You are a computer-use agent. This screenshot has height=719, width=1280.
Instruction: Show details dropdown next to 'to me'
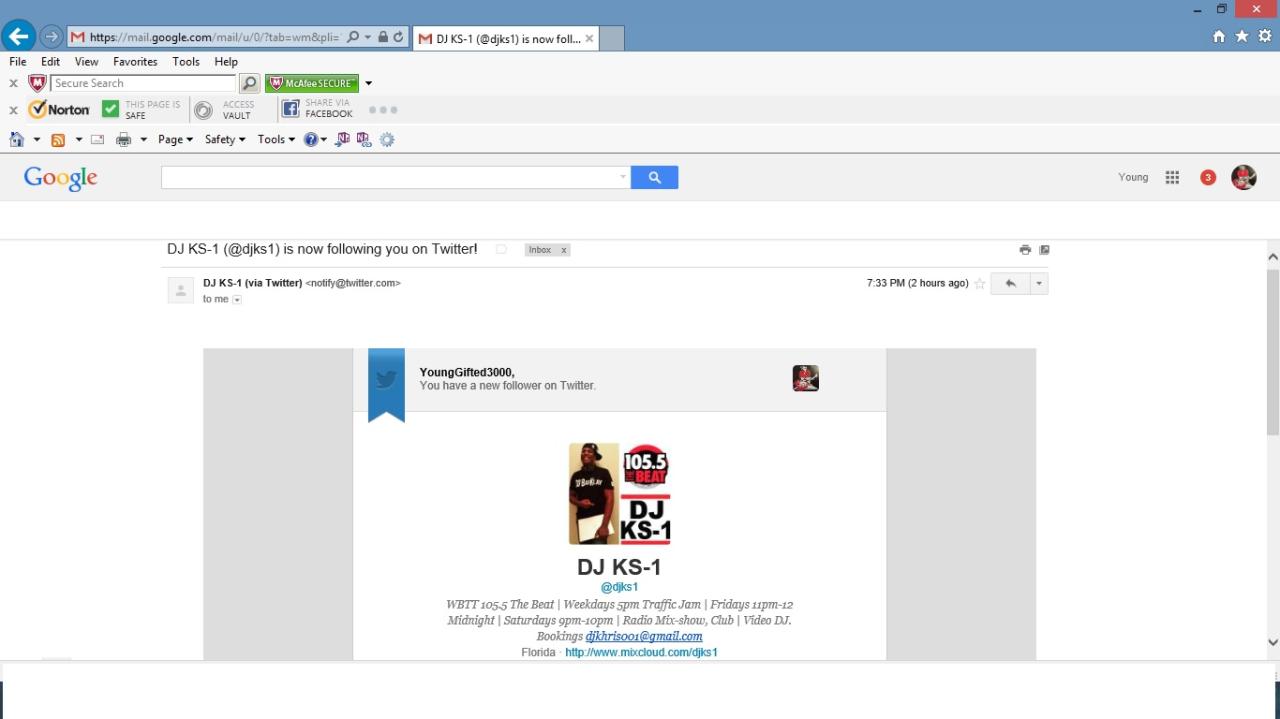click(x=237, y=300)
